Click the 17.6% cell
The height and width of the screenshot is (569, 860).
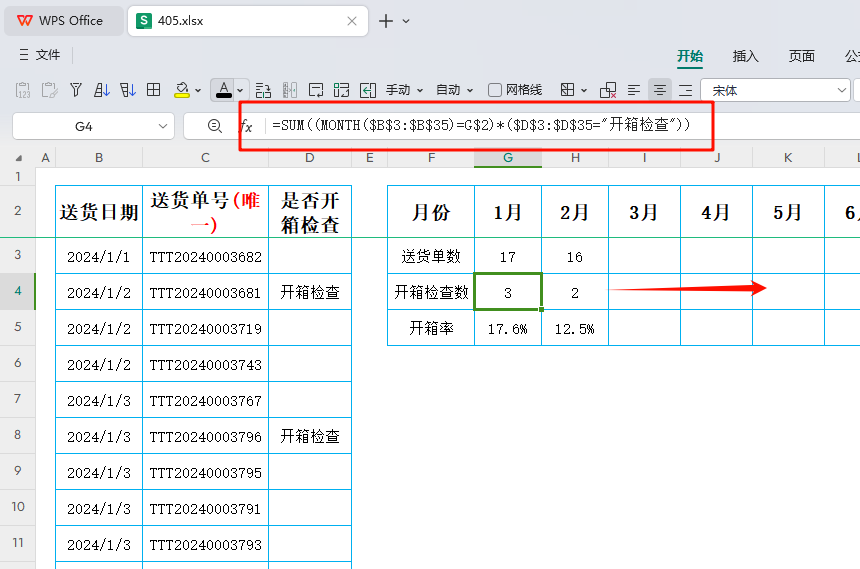coord(508,328)
